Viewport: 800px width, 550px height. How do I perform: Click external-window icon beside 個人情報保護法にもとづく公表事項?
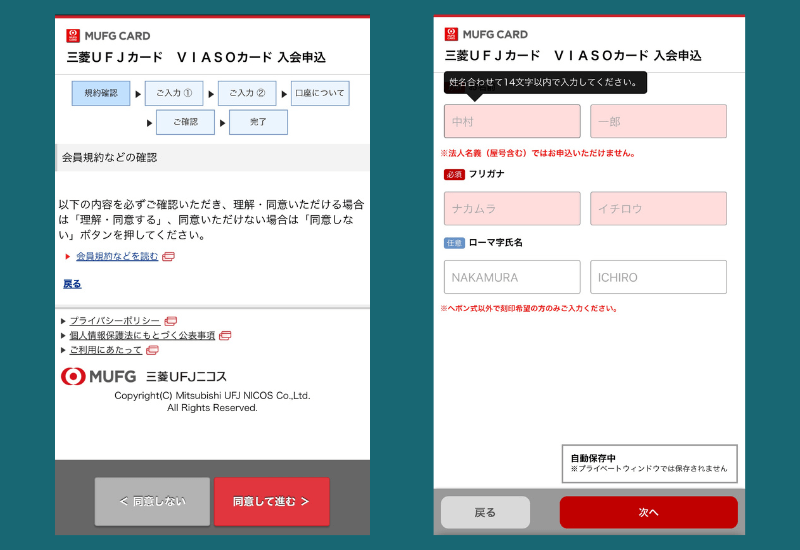[x=225, y=335]
